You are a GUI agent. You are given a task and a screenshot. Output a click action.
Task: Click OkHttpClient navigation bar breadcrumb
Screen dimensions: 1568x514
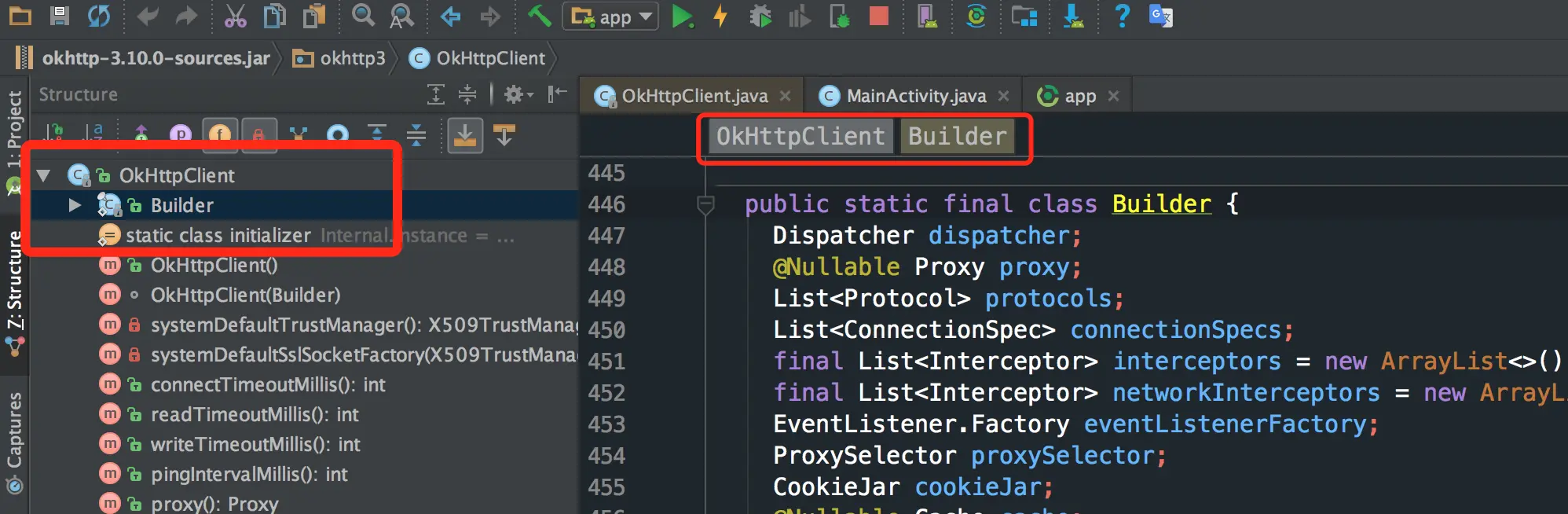[x=478, y=58]
